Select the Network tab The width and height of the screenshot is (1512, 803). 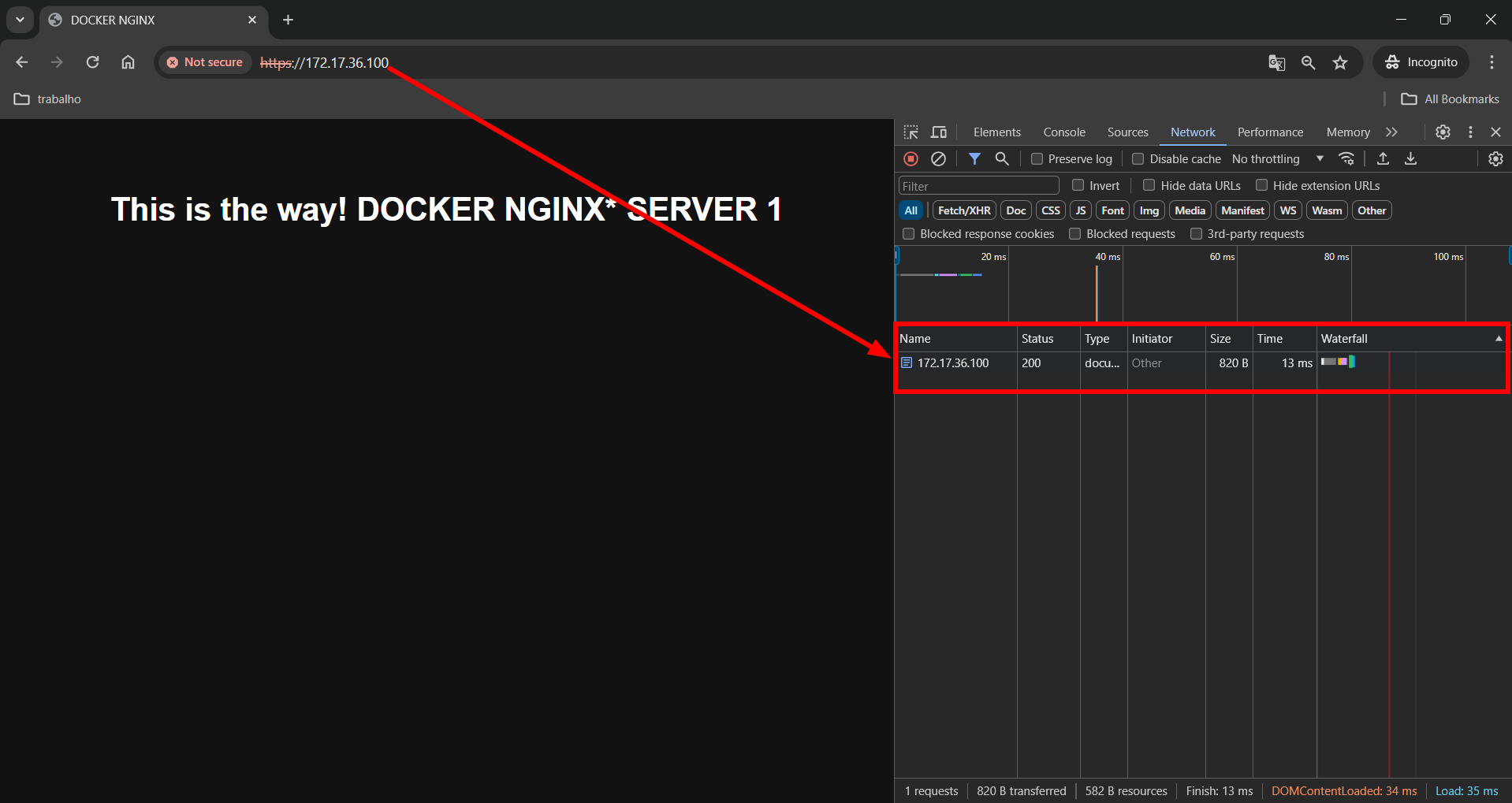1193,132
